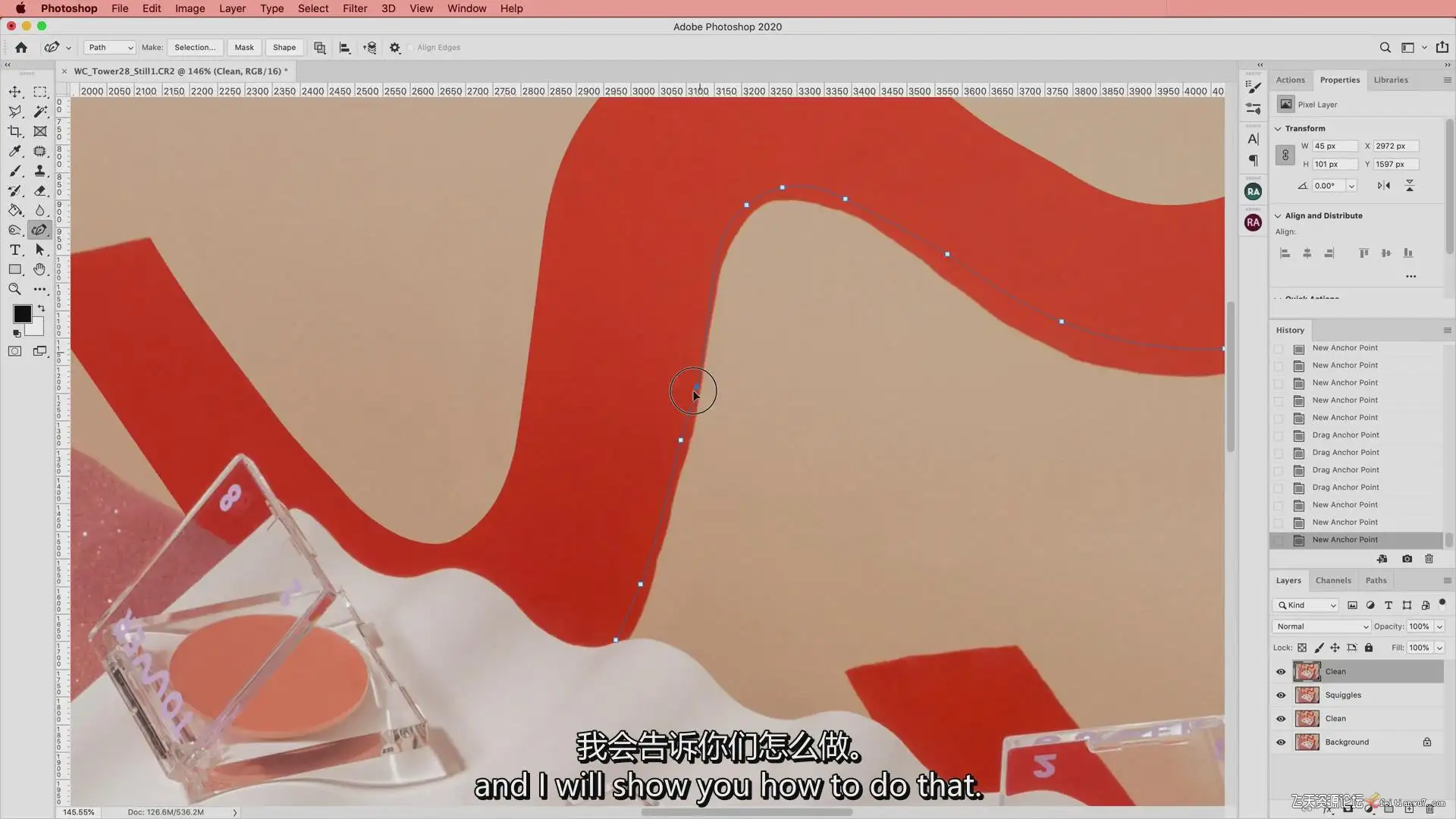Click the foreground color swatch
Image resolution: width=1456 pixels, height=819 pixels.
click(22, 314)
